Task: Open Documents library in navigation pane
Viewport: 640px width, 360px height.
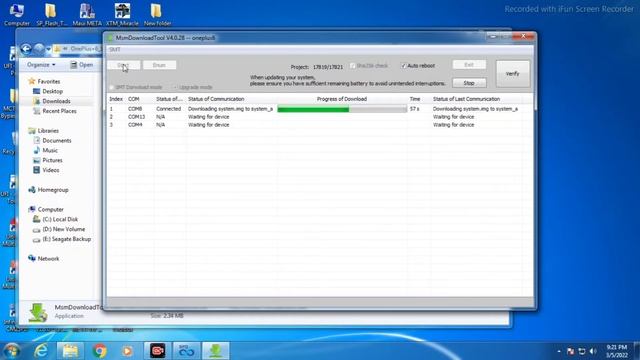Action: (x=56, y=140)
